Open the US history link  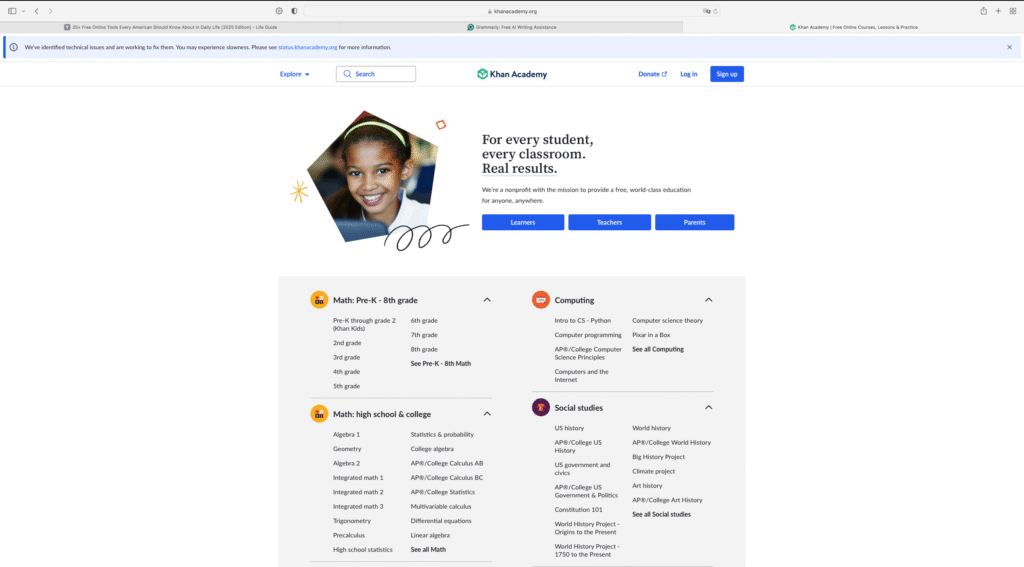(x=569, y=428)
